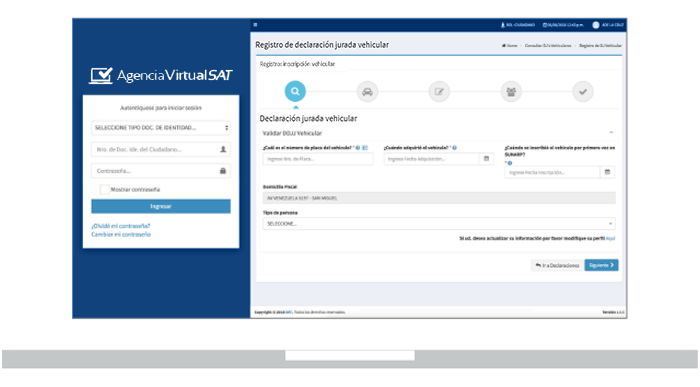The height and width of the screenshot is (387, 700).
Task: Open the Seleccione tipo doc. de identidad dropdown
Action: [x=161, y=128]
